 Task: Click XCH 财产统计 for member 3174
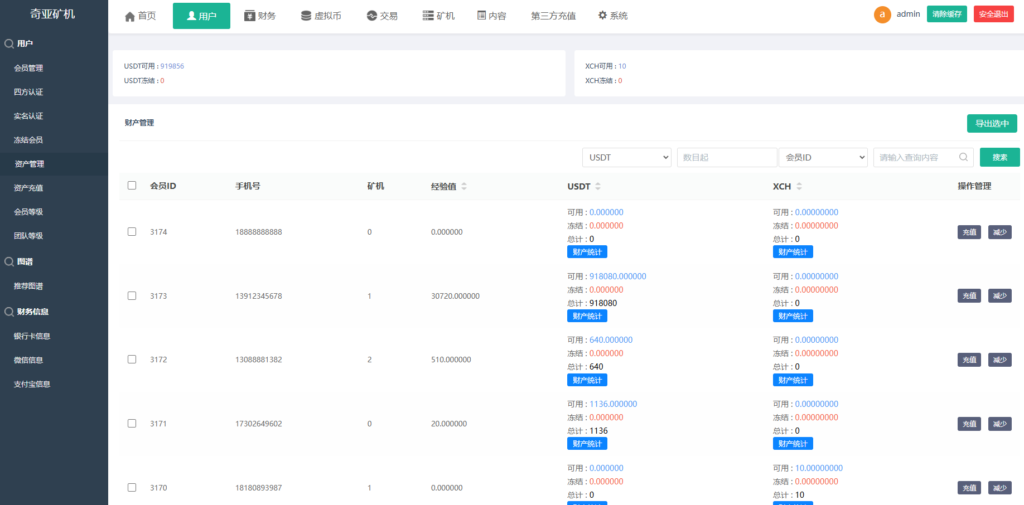click(793, 252)
